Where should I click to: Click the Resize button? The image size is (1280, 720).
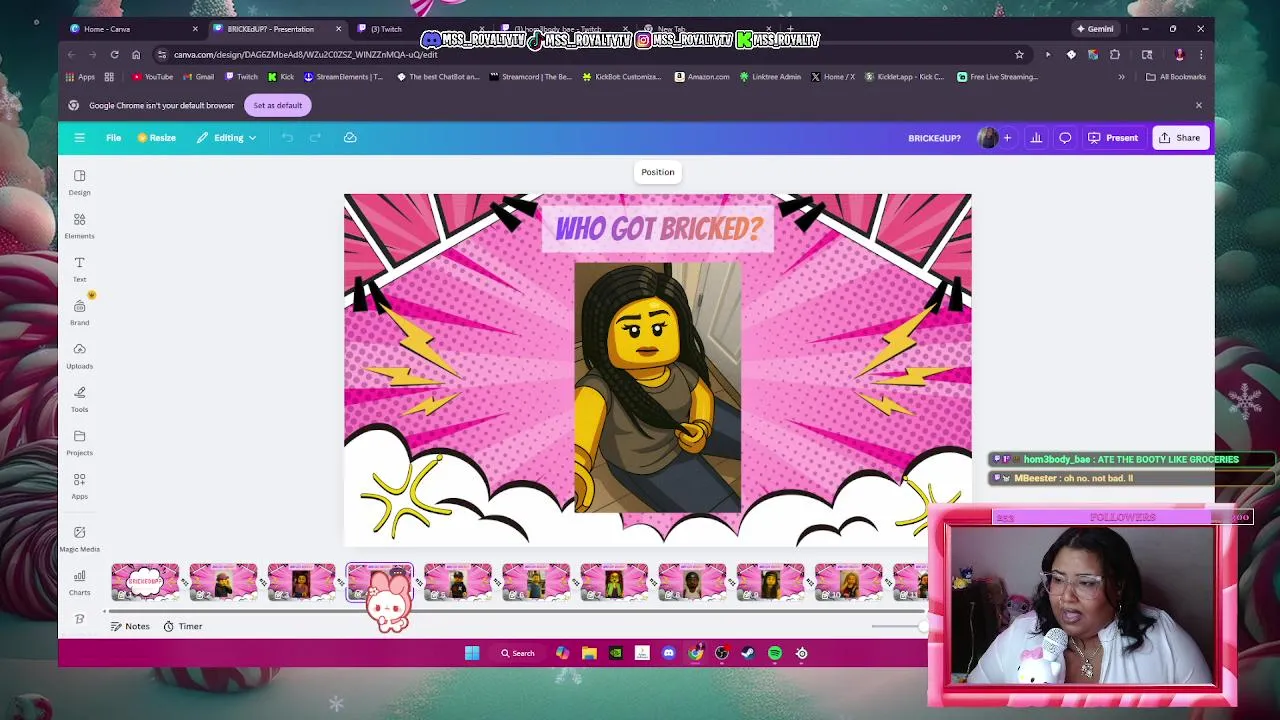click(x=156, y=138)
